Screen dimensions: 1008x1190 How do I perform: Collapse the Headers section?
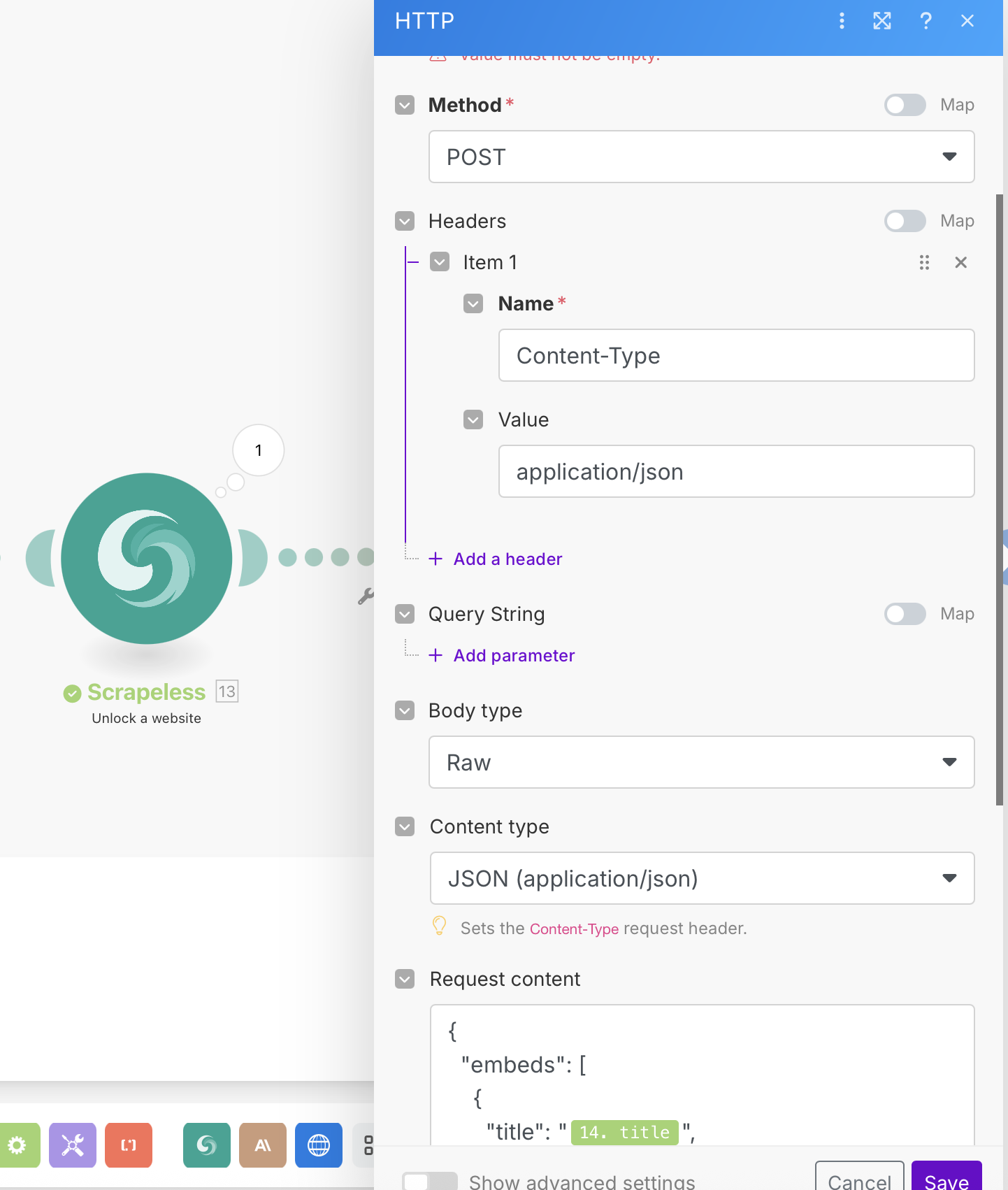[405, 221]
